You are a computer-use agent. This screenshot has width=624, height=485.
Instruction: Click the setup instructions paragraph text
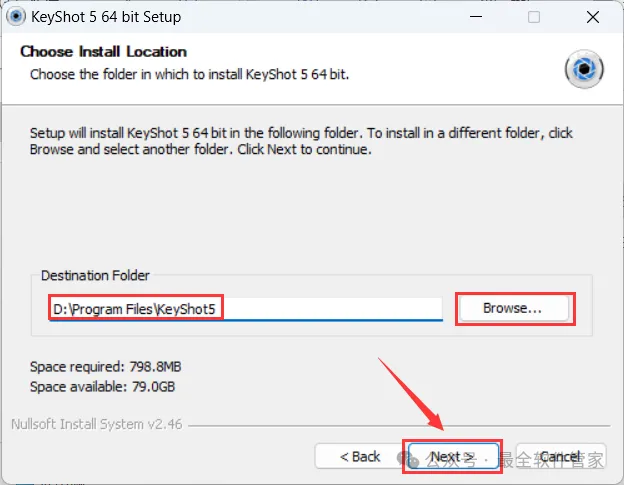pyautogui.click(x=301, y=141)
